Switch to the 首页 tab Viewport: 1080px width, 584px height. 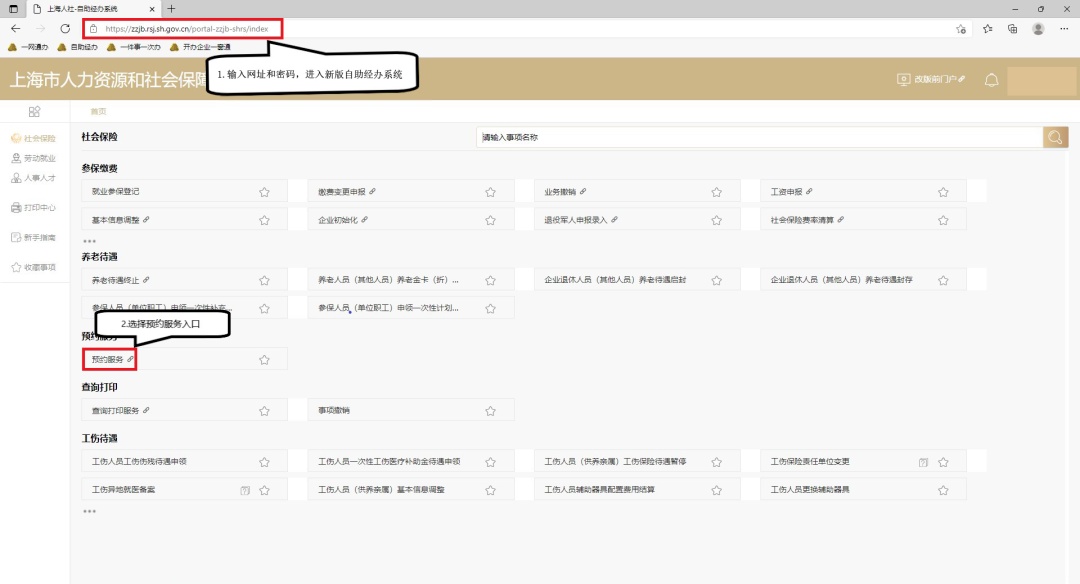coord(98,111)
